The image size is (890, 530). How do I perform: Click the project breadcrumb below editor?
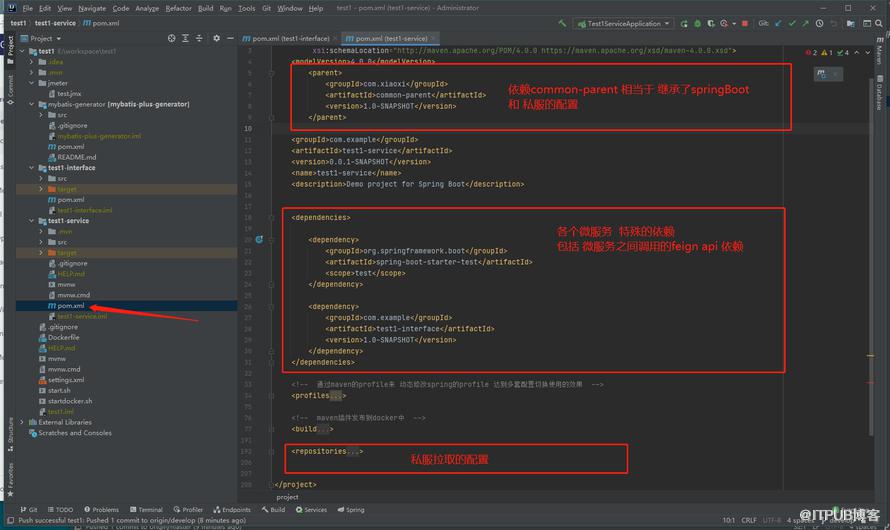point(287,497)
